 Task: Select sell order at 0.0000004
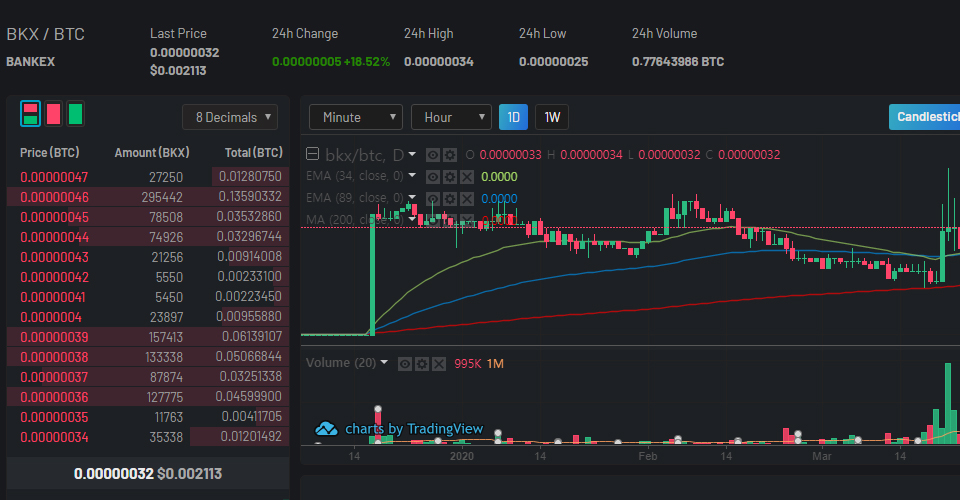(148, 317)
